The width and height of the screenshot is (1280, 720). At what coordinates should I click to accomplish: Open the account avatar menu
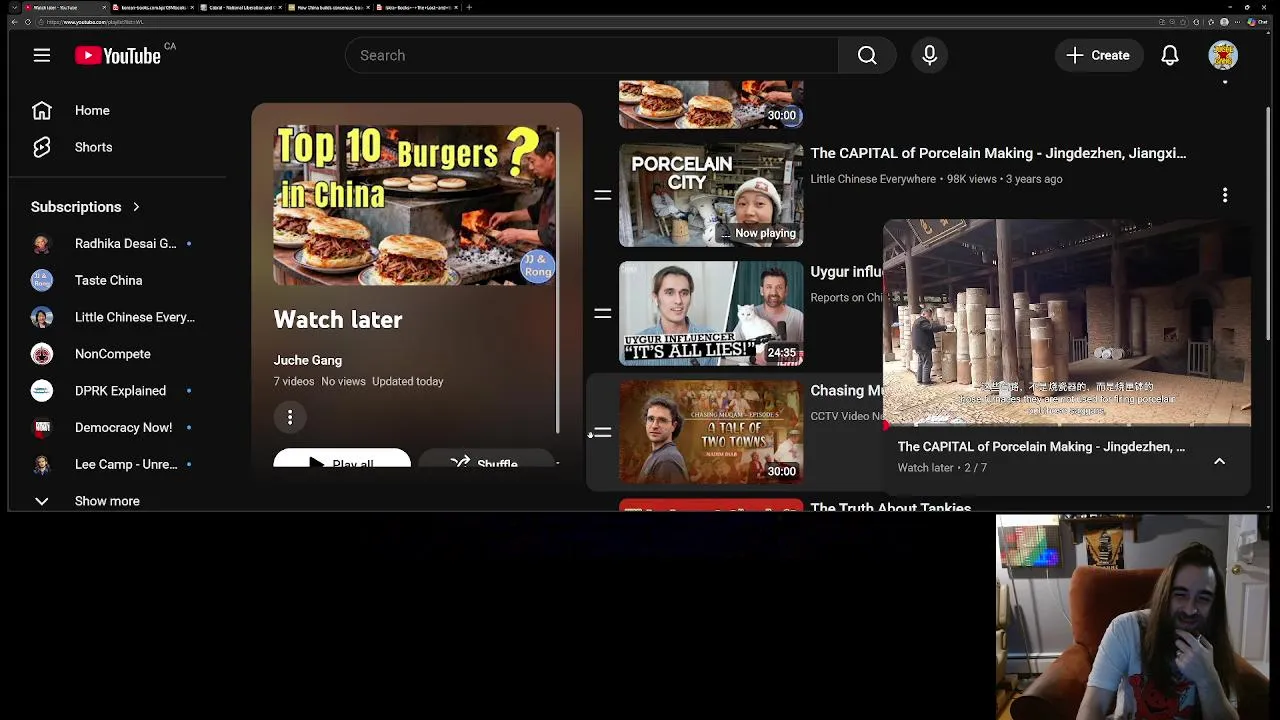click(1223, 55)
